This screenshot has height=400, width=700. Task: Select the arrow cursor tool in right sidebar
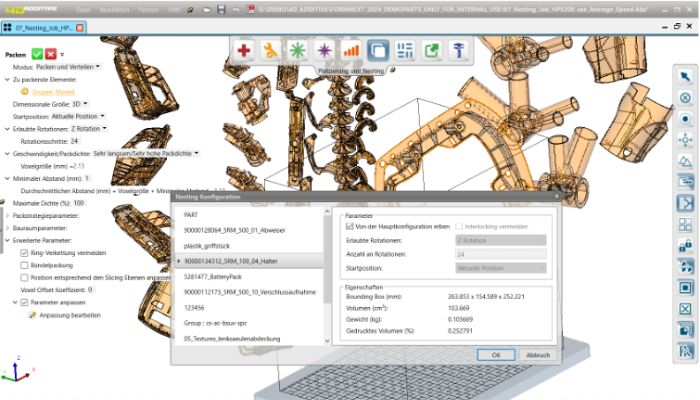[x=686, y=76]
